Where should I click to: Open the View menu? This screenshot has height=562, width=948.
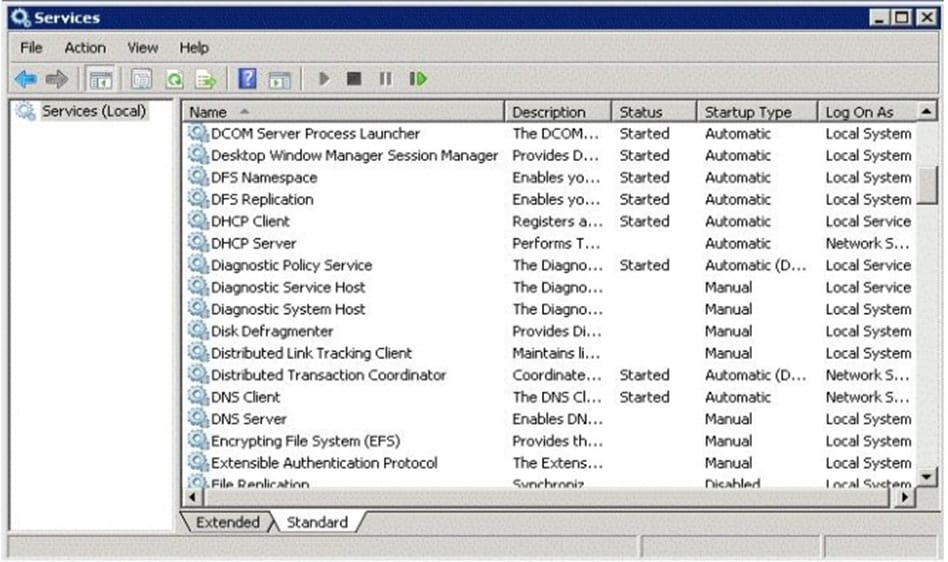point(142,47)
